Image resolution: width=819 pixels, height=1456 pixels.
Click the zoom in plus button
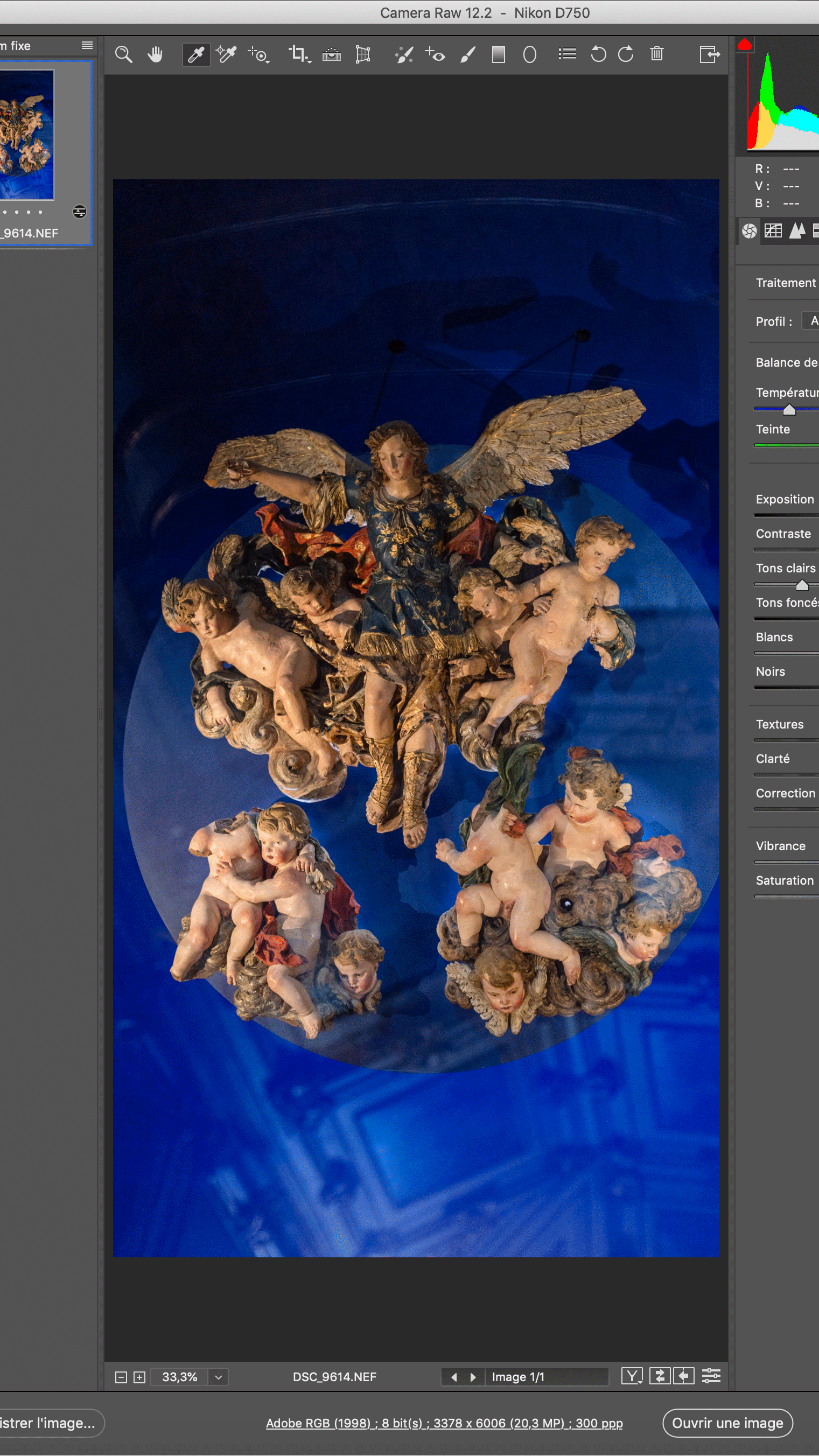pos(139,1377)
